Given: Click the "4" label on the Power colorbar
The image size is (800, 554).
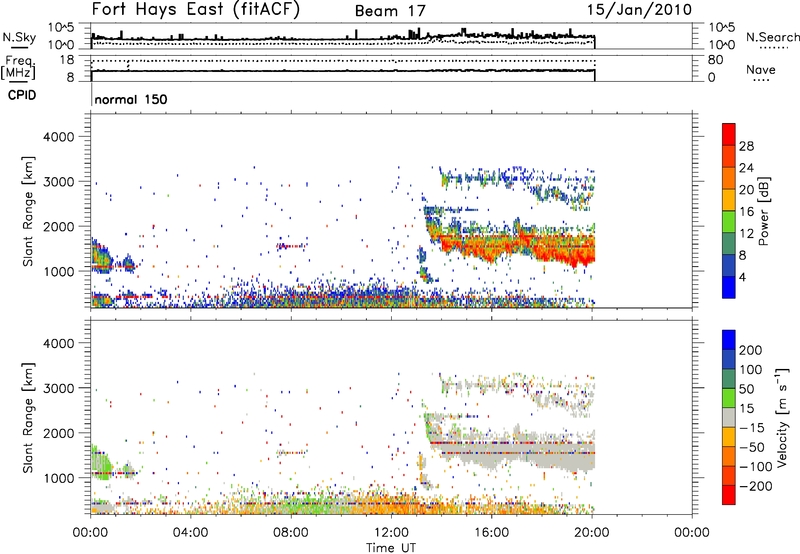Looking at the screenshot, I should tap(742, 277).
